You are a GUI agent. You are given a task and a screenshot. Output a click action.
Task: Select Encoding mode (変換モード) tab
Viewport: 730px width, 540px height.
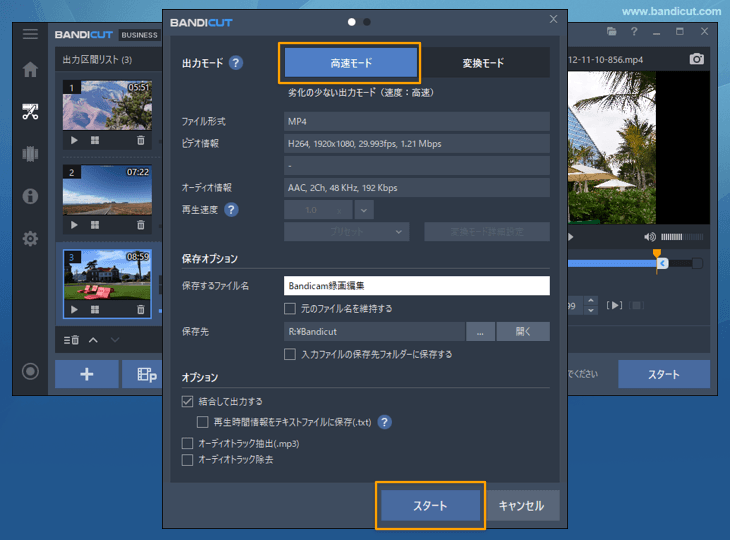pos(483,63)
